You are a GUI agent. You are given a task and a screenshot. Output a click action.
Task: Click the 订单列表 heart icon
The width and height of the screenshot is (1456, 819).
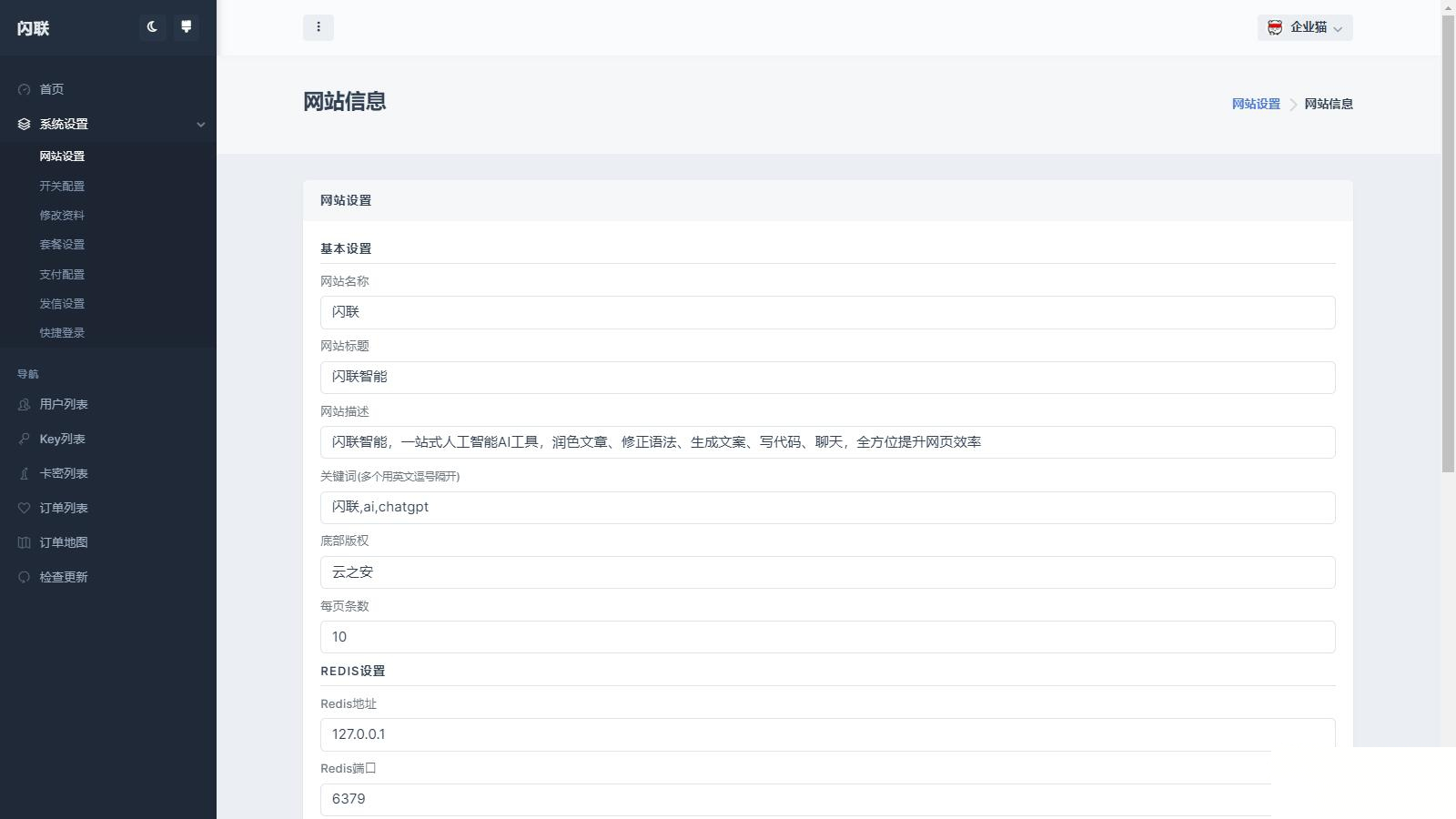(x=25, y=508)
